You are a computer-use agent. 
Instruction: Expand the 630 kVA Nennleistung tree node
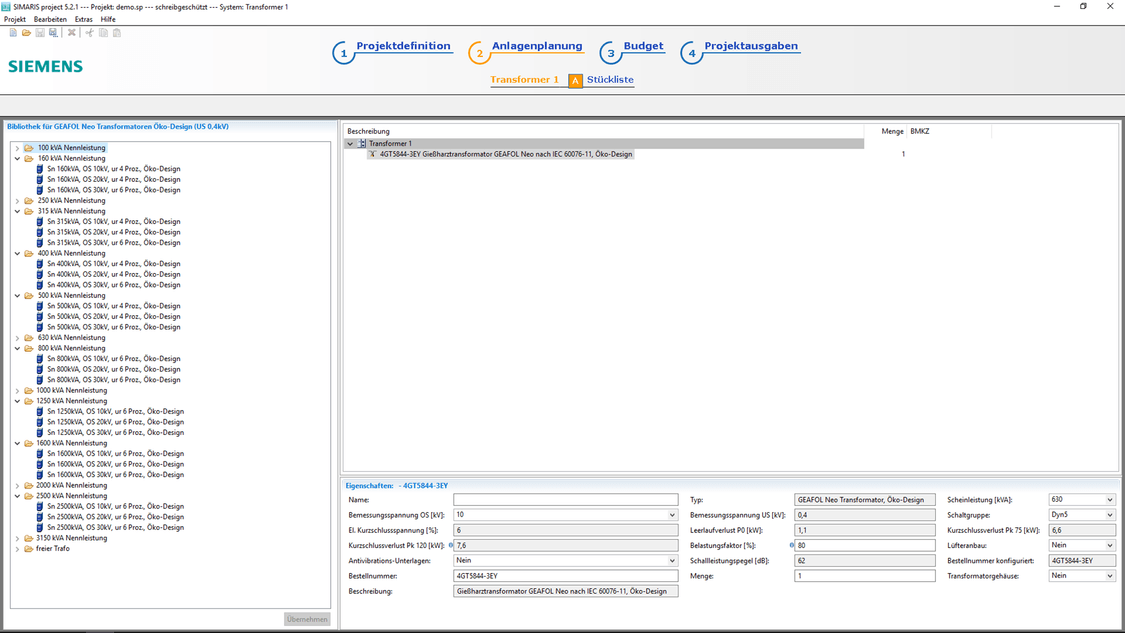click(17, 337)
